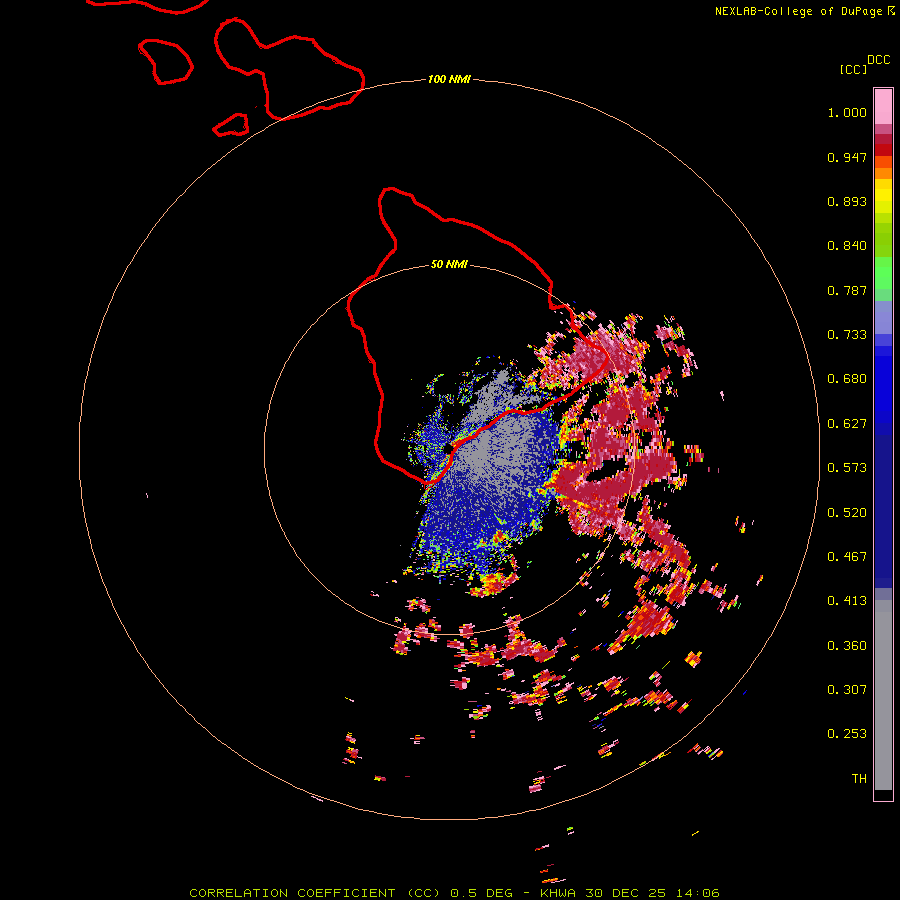The width and height of the screenshot is (900, 900).
Task: Click the 0.360 color scale value
Action: (847, 646)
